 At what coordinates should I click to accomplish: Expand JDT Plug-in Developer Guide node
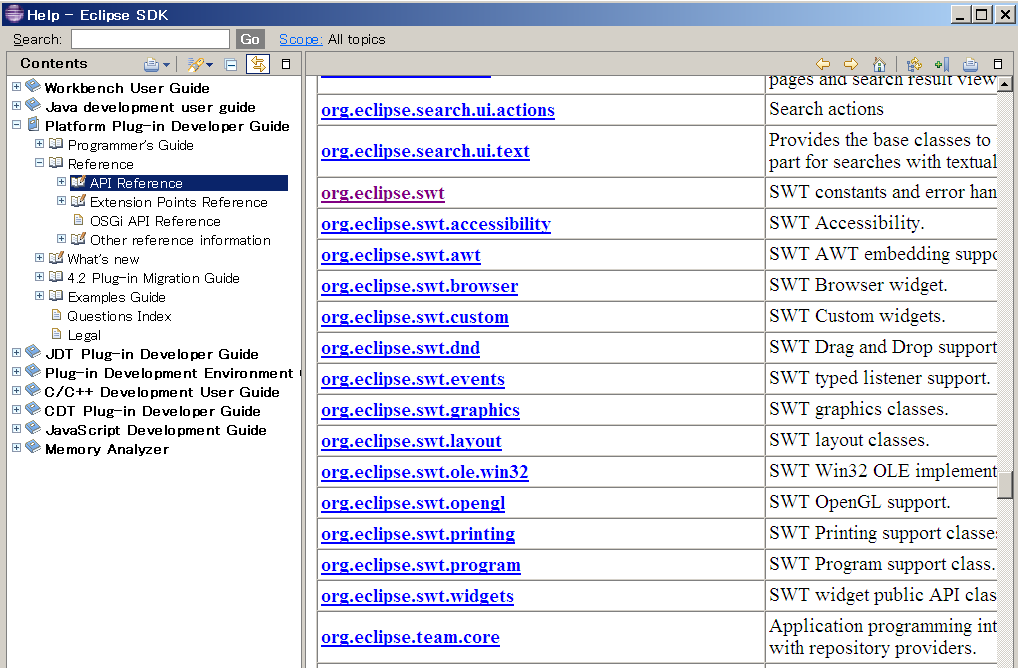click(16, 353)
